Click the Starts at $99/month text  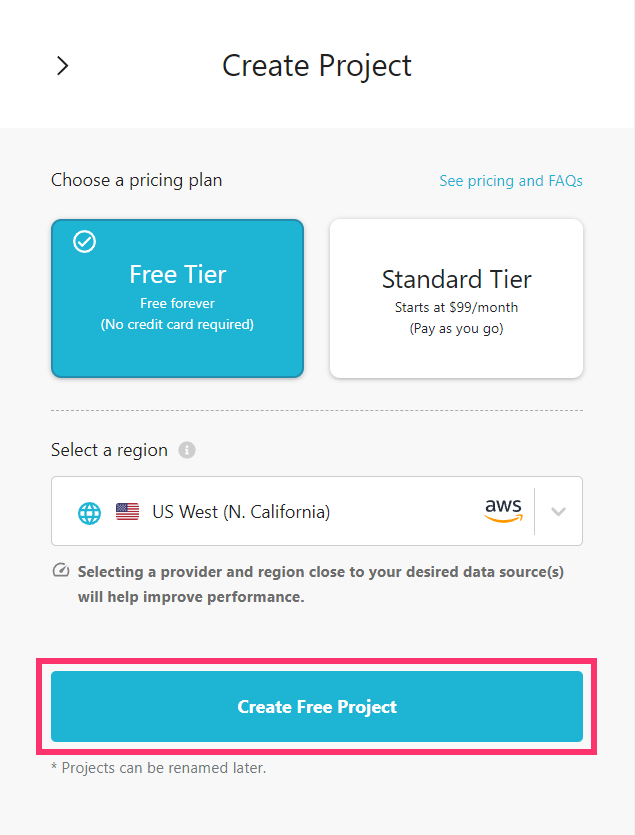click(x=456, y=308)
